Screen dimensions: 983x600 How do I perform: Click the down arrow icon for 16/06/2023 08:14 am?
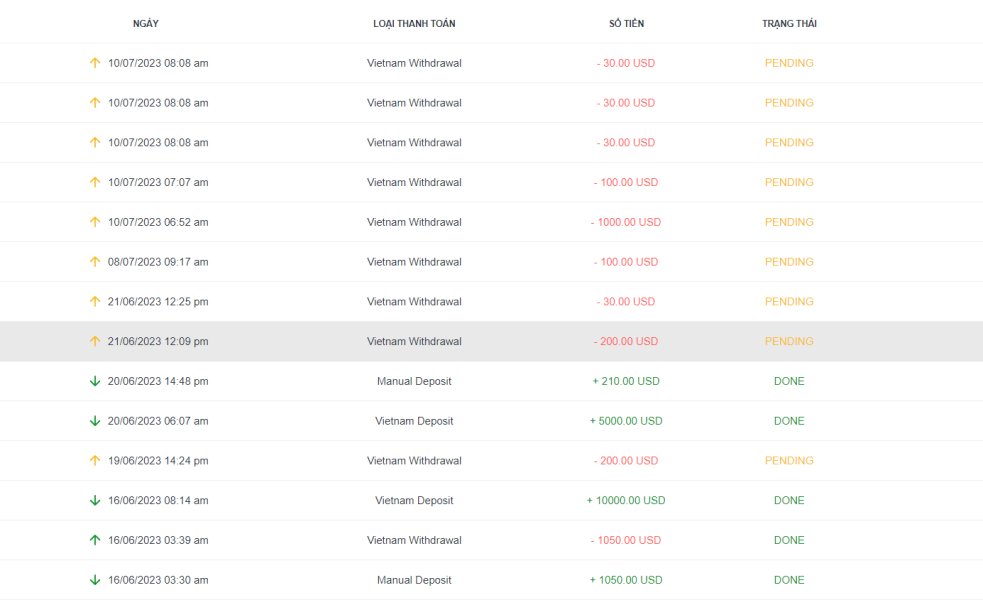tap(95, 500)
